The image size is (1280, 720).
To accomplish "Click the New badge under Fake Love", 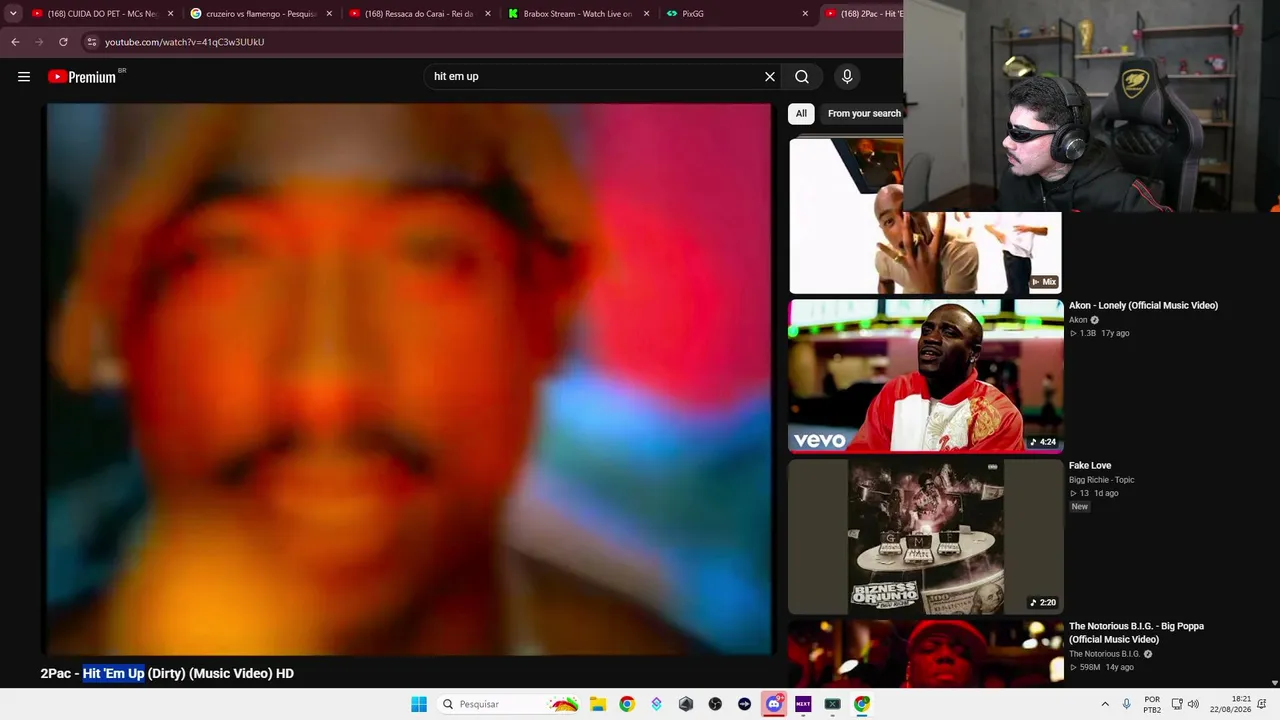I will 1080,507.
